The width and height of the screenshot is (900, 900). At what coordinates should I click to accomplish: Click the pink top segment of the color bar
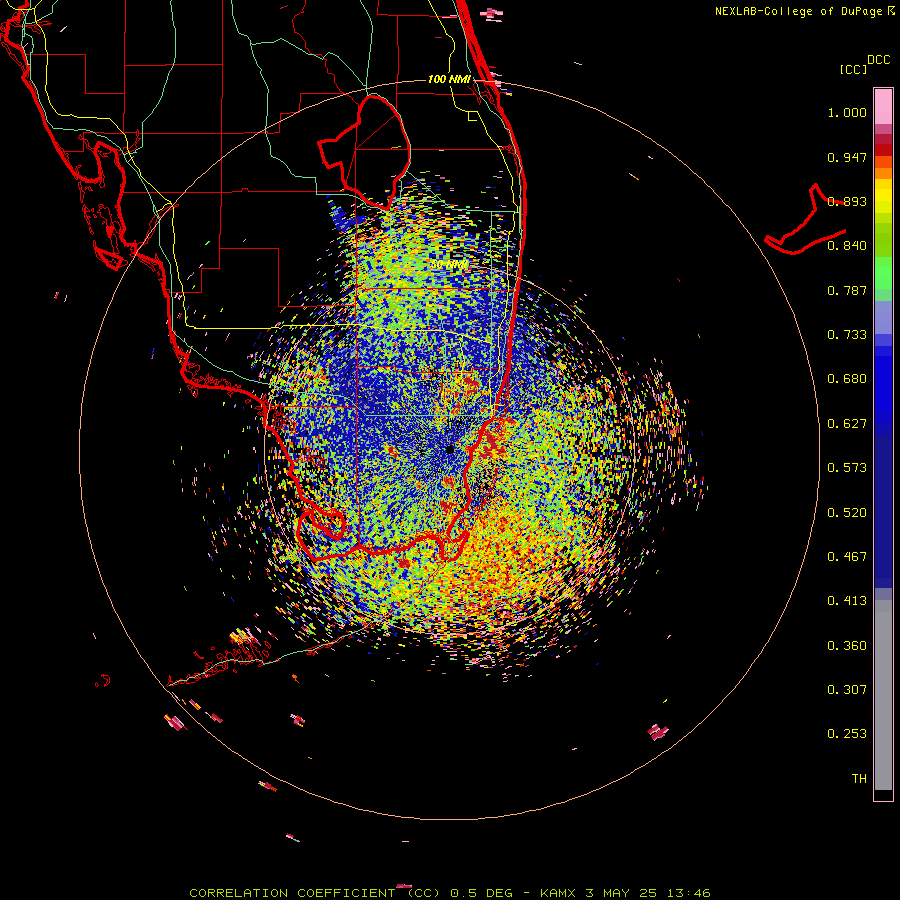click(x=883, y=106)
